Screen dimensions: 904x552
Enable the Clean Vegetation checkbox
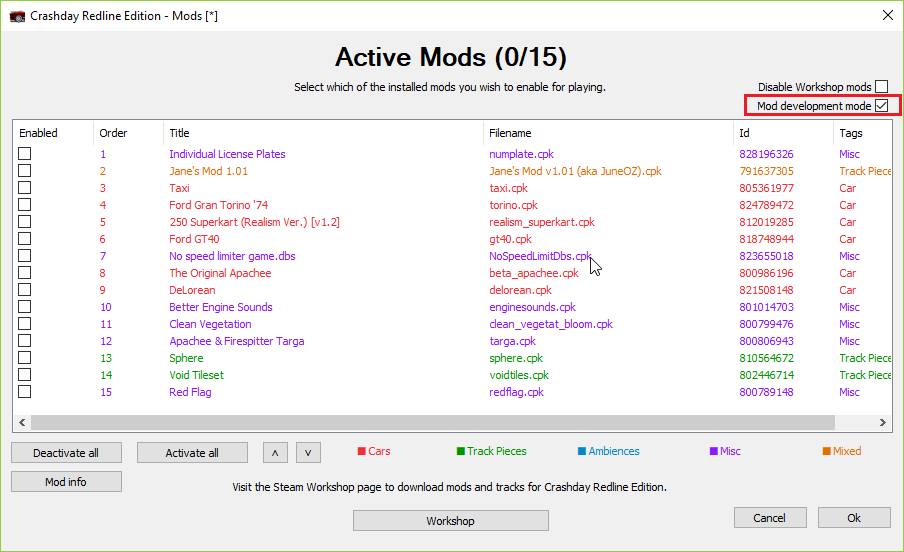point(24,324)
